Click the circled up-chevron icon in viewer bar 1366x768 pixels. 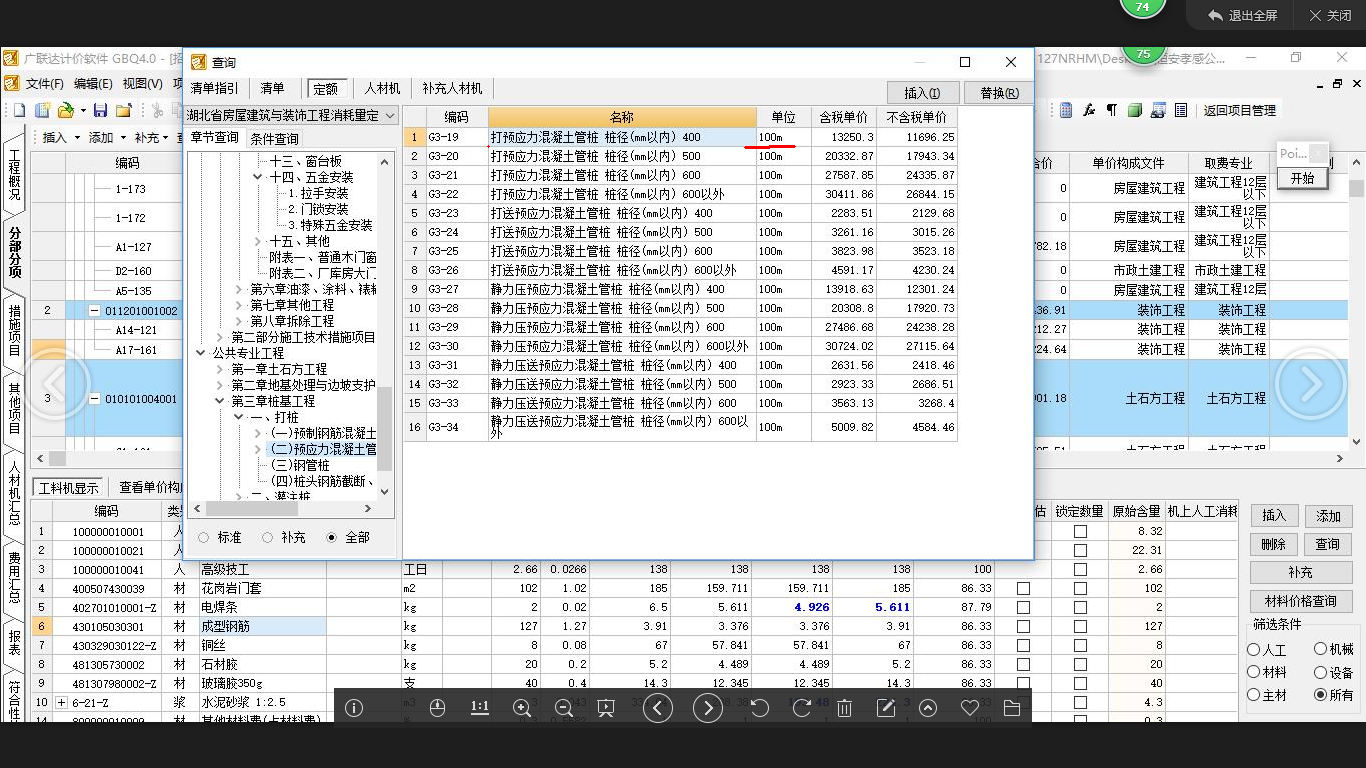(x=928, y=708)
